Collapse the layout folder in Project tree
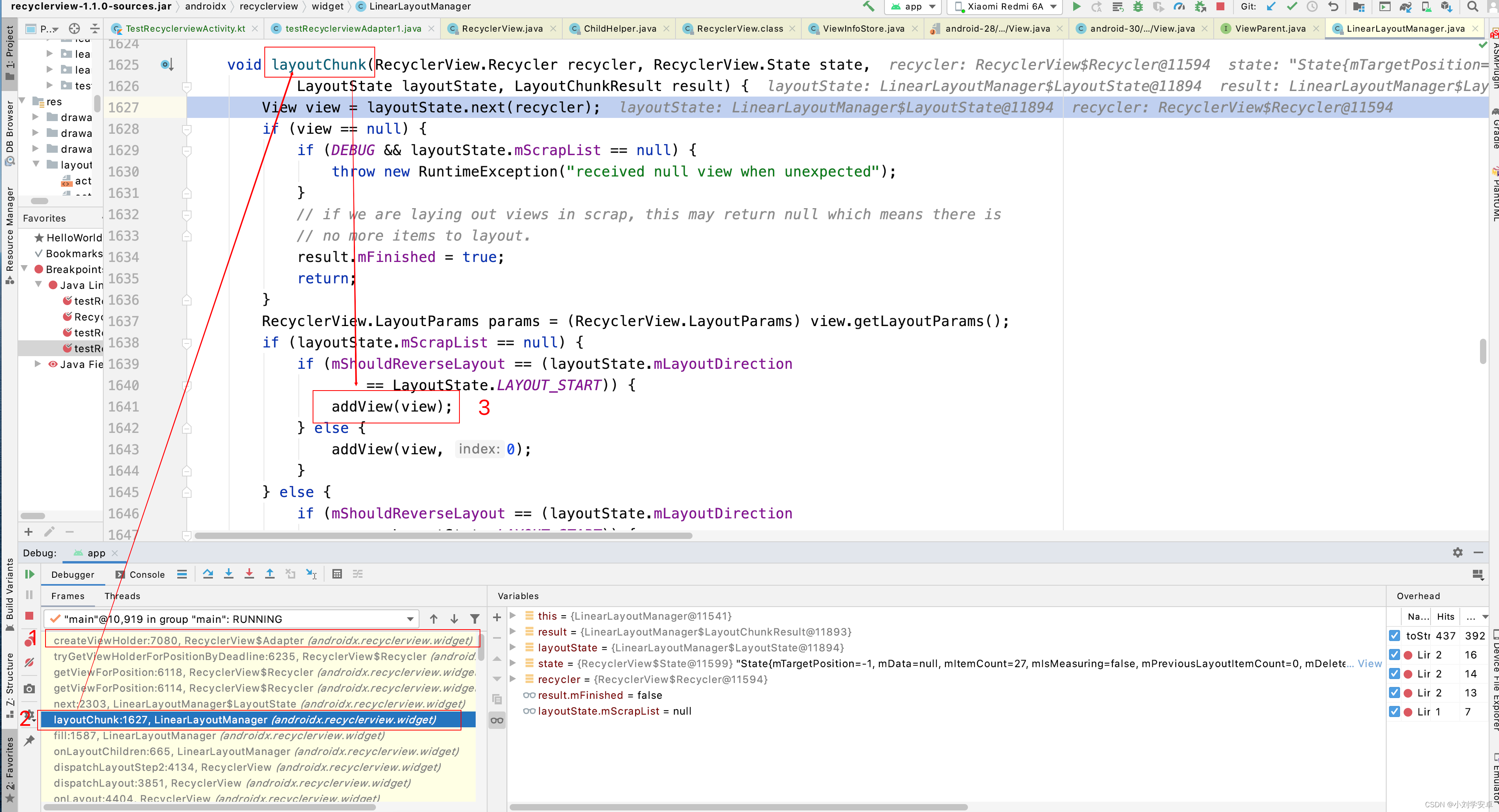1499x812 pixels. click(36, 164)
